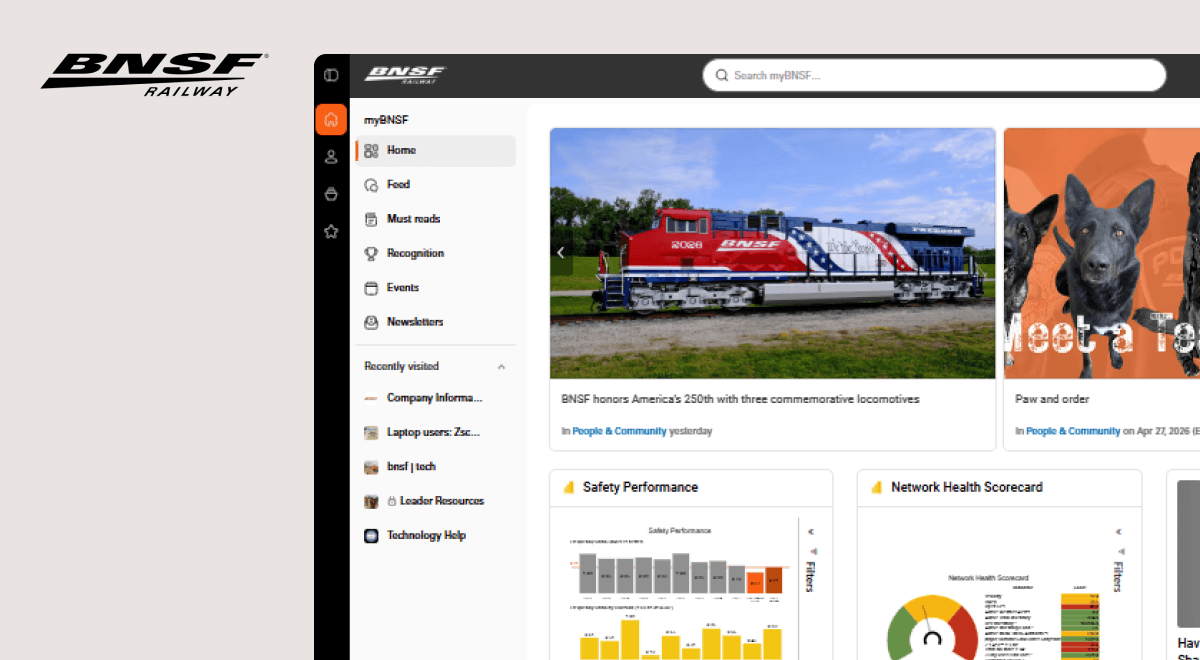1200x660 pixels.
Task: Click the search magnifier icon
Action: point(722,75)
